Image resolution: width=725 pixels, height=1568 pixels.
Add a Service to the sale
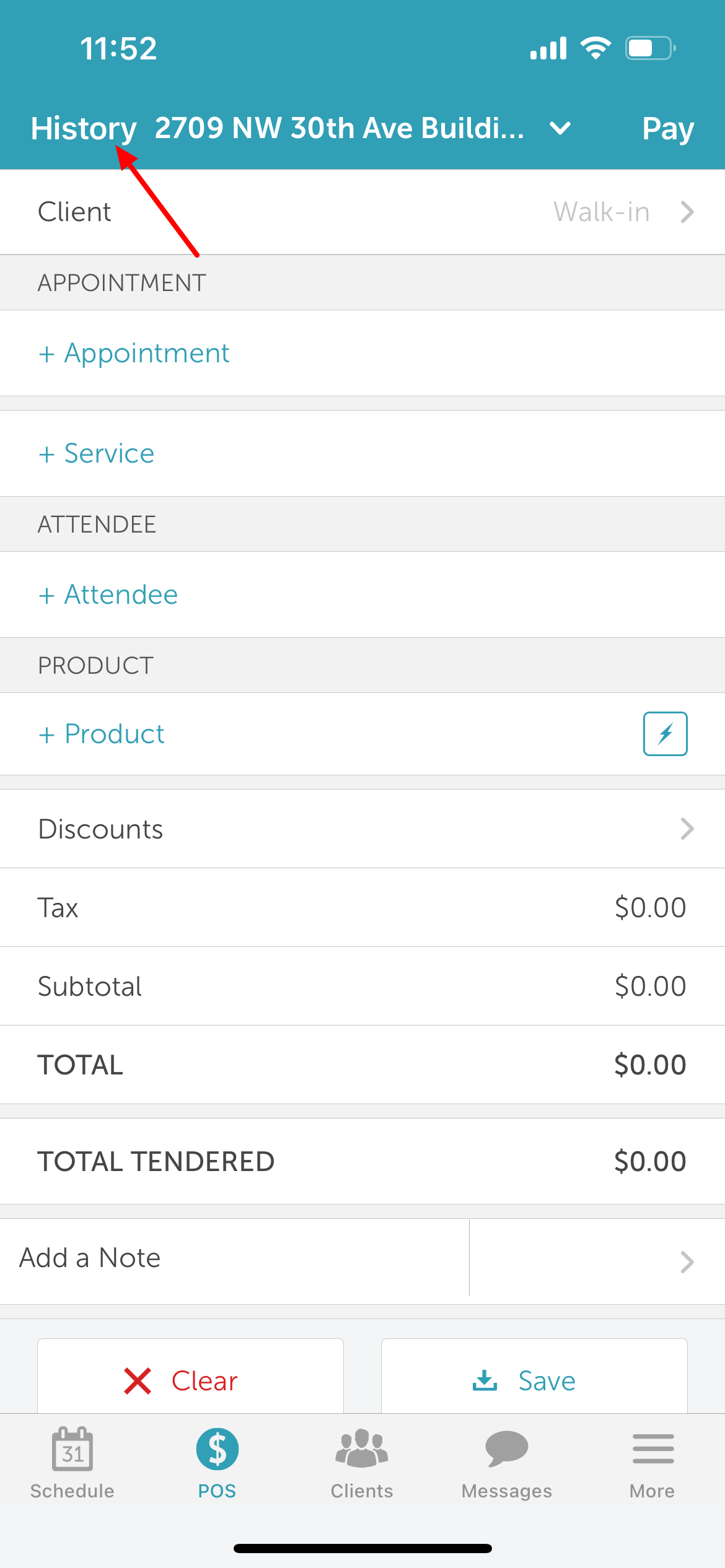tap(96, 453)
